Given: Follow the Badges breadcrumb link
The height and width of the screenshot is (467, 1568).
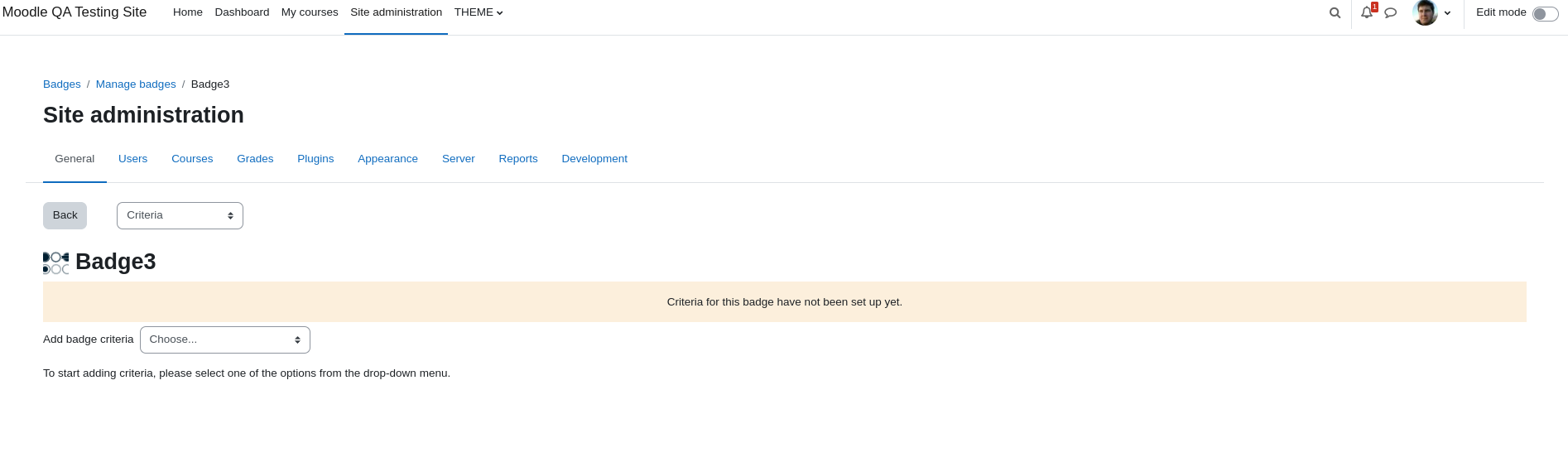Looking at the screenshot, I should pyautogui.click(x=62, y=84).
